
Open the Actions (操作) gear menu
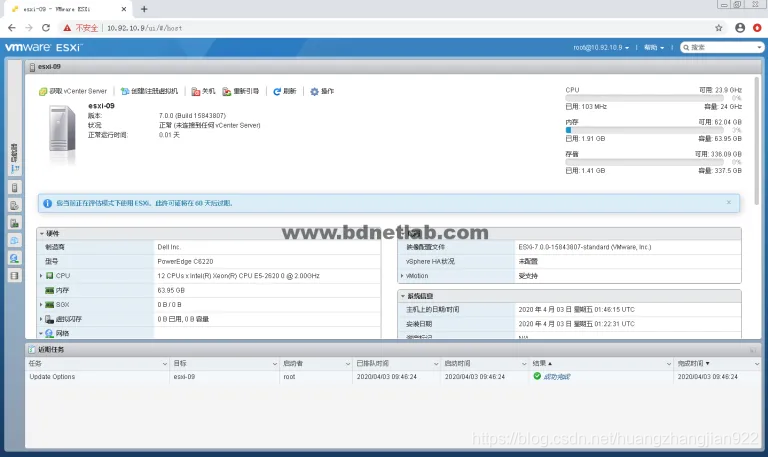(322, 91)
